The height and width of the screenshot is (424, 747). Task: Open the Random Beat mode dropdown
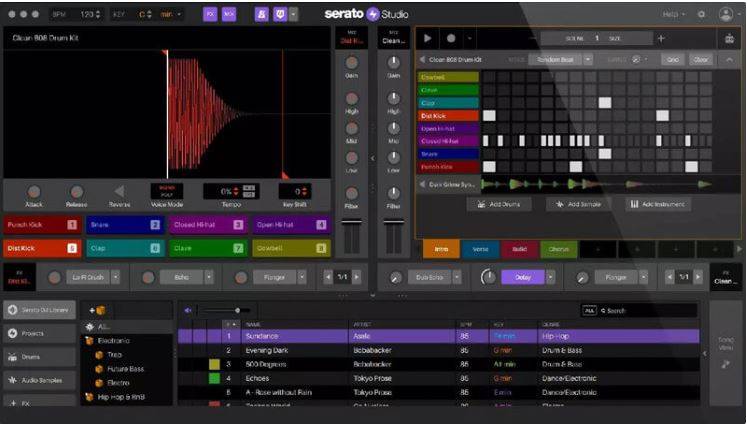tap(588, 59)
